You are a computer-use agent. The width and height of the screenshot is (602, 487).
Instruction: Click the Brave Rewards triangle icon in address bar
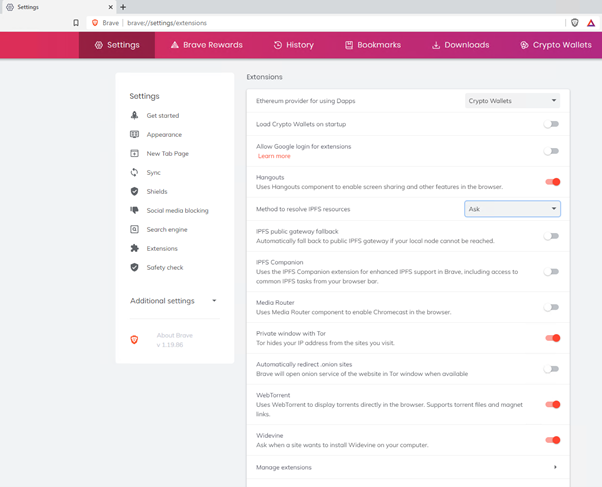click(591, 22)
